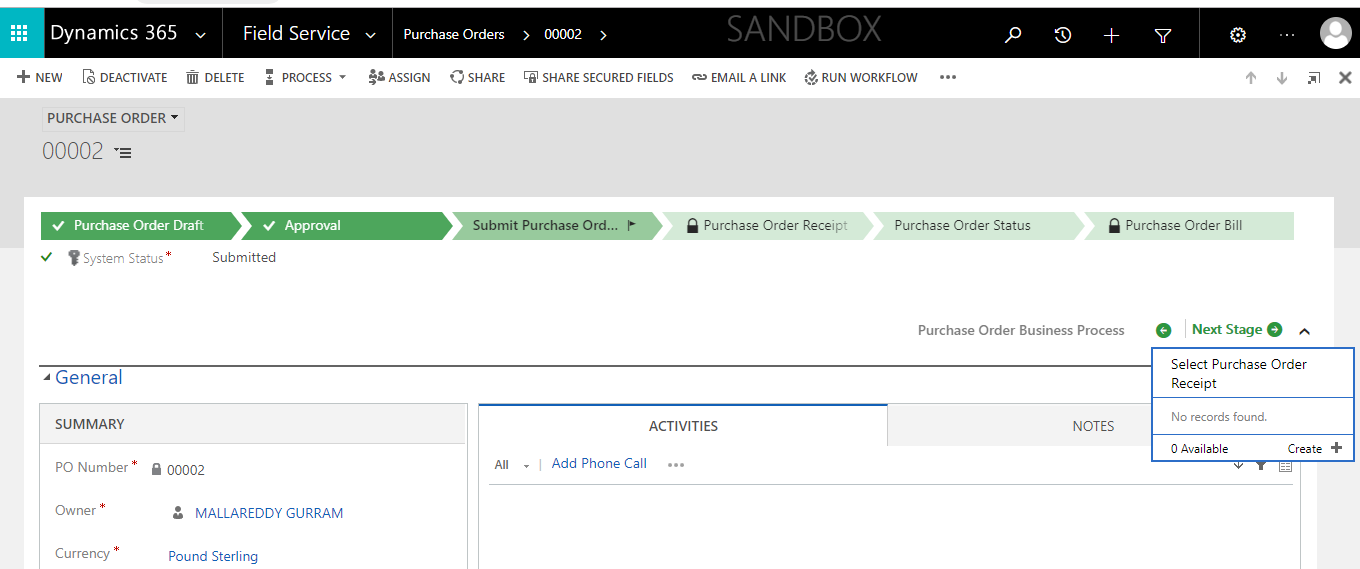Click previous stage green back arrow
Viewport: 1360px width, 569px height.
pos(1163,330)
